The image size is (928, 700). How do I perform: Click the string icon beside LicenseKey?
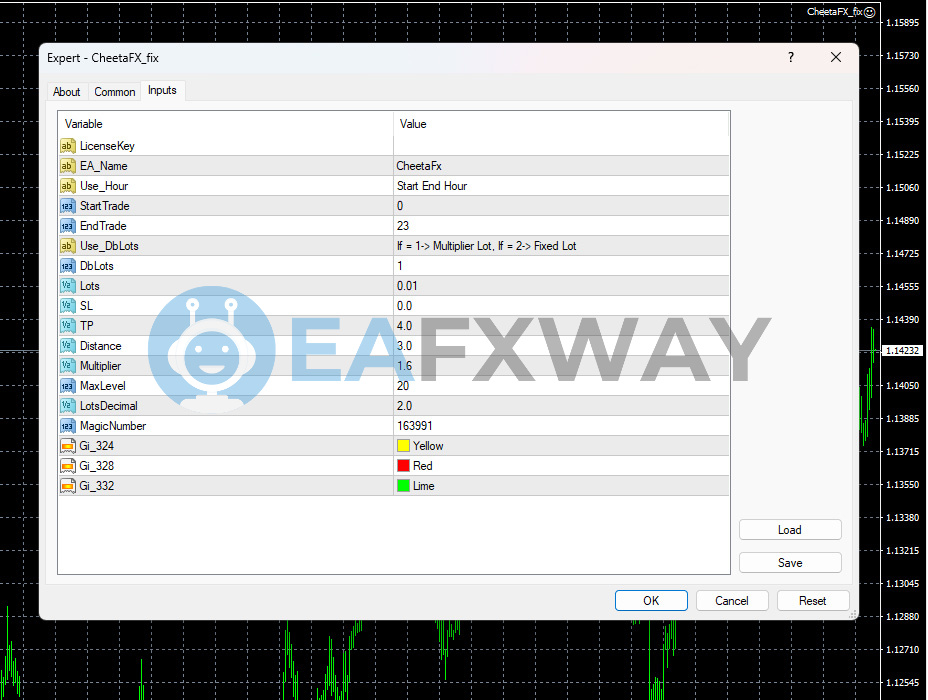click(x=67, y=146)
